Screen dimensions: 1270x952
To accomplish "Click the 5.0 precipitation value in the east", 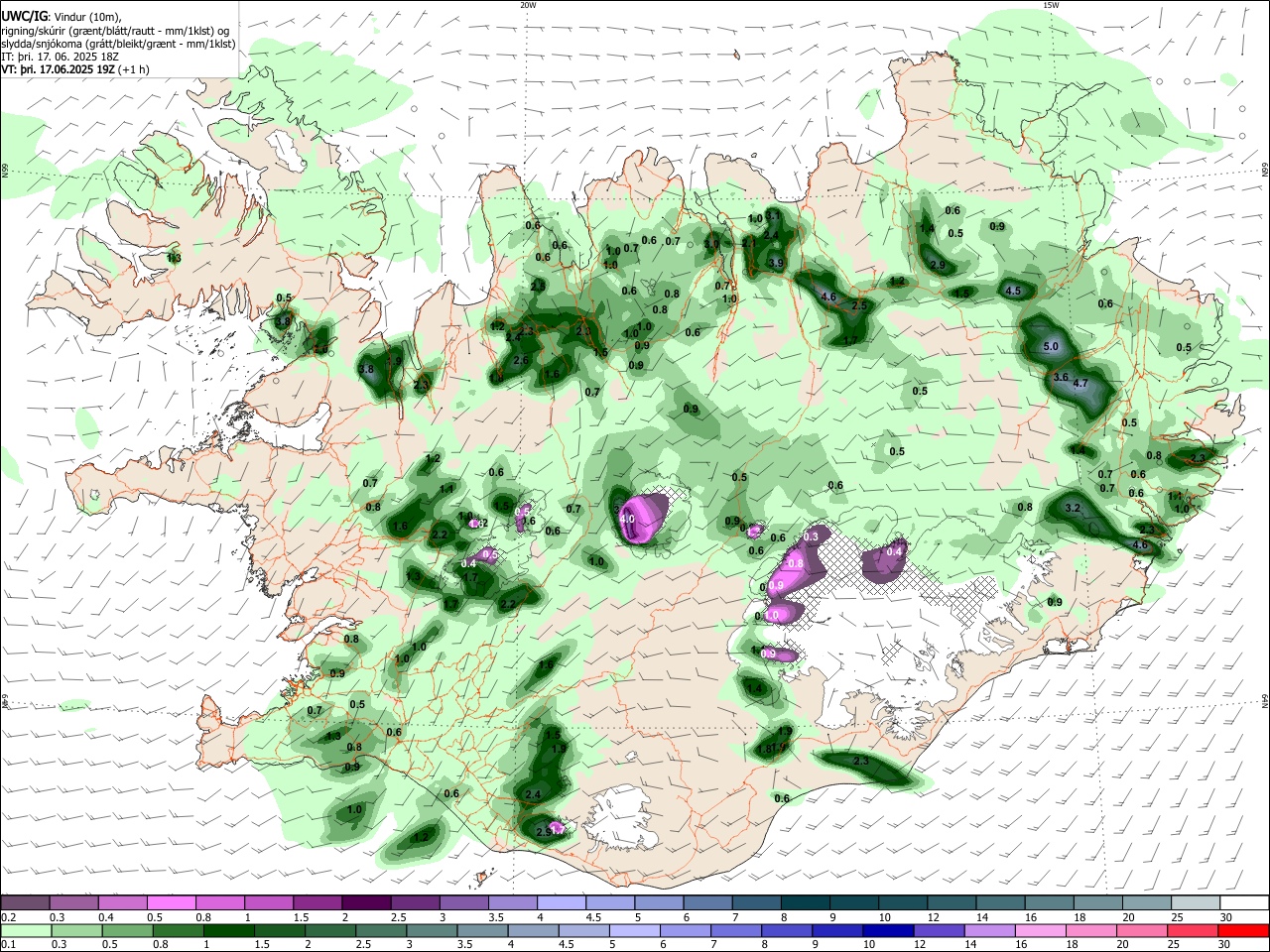I will point(1053,347).
